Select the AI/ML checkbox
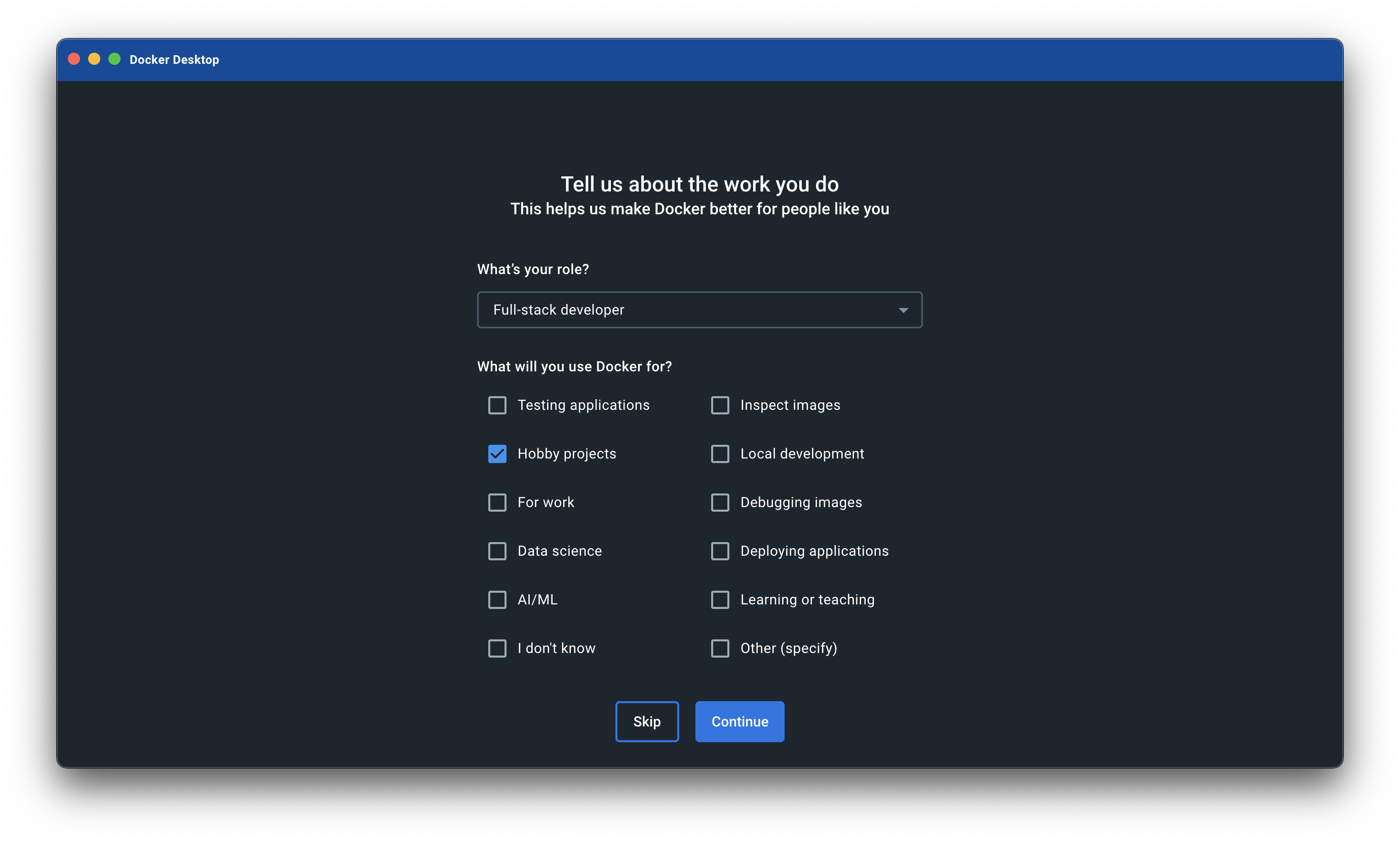This screenshot has width=1400, height=843. 497,600
